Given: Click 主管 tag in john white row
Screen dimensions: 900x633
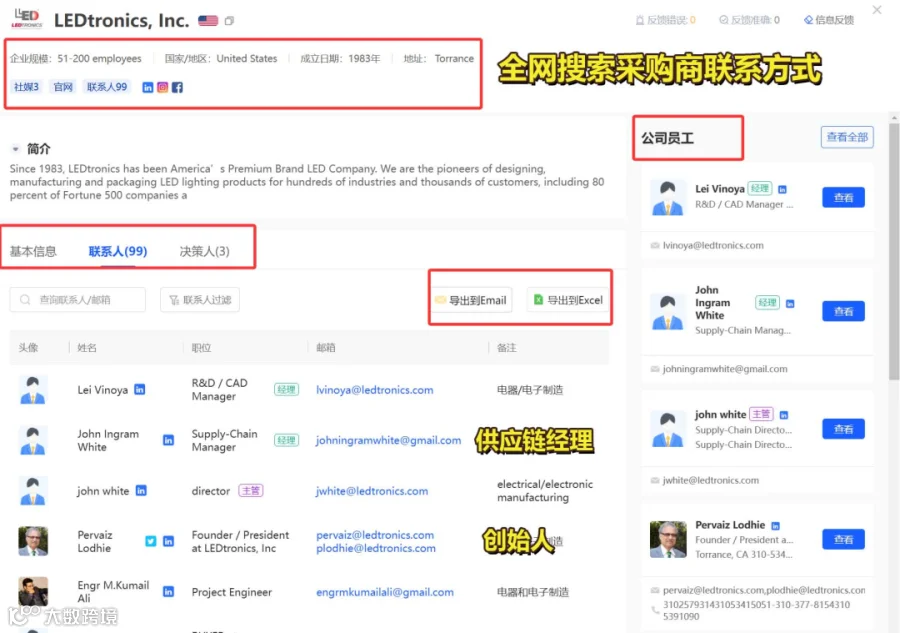Looking at the screenshot, I should (250, 491).
